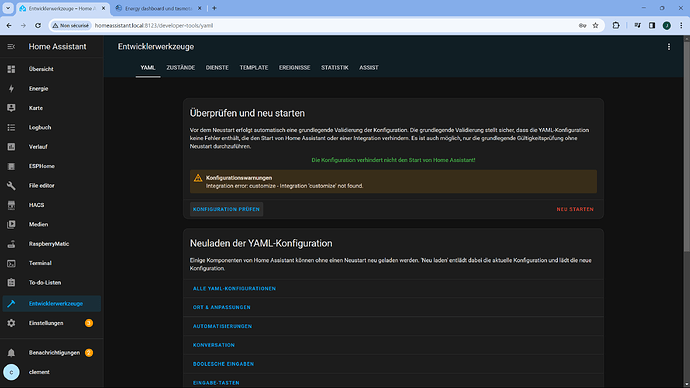Click KONFIGURATION PRÜFEN button

(226, 209)
